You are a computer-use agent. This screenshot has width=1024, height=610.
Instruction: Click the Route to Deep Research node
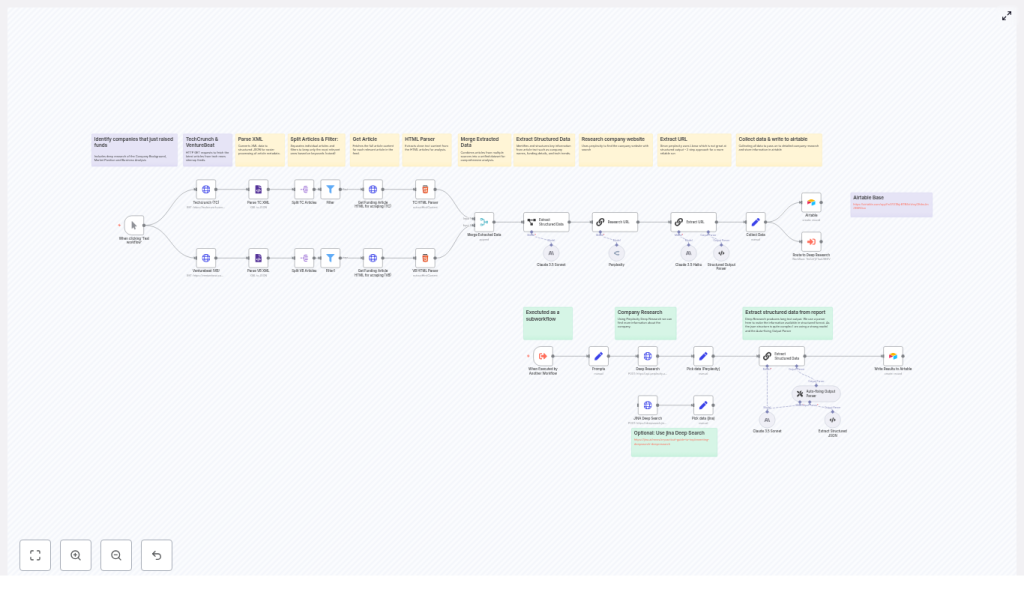(811, 241)
